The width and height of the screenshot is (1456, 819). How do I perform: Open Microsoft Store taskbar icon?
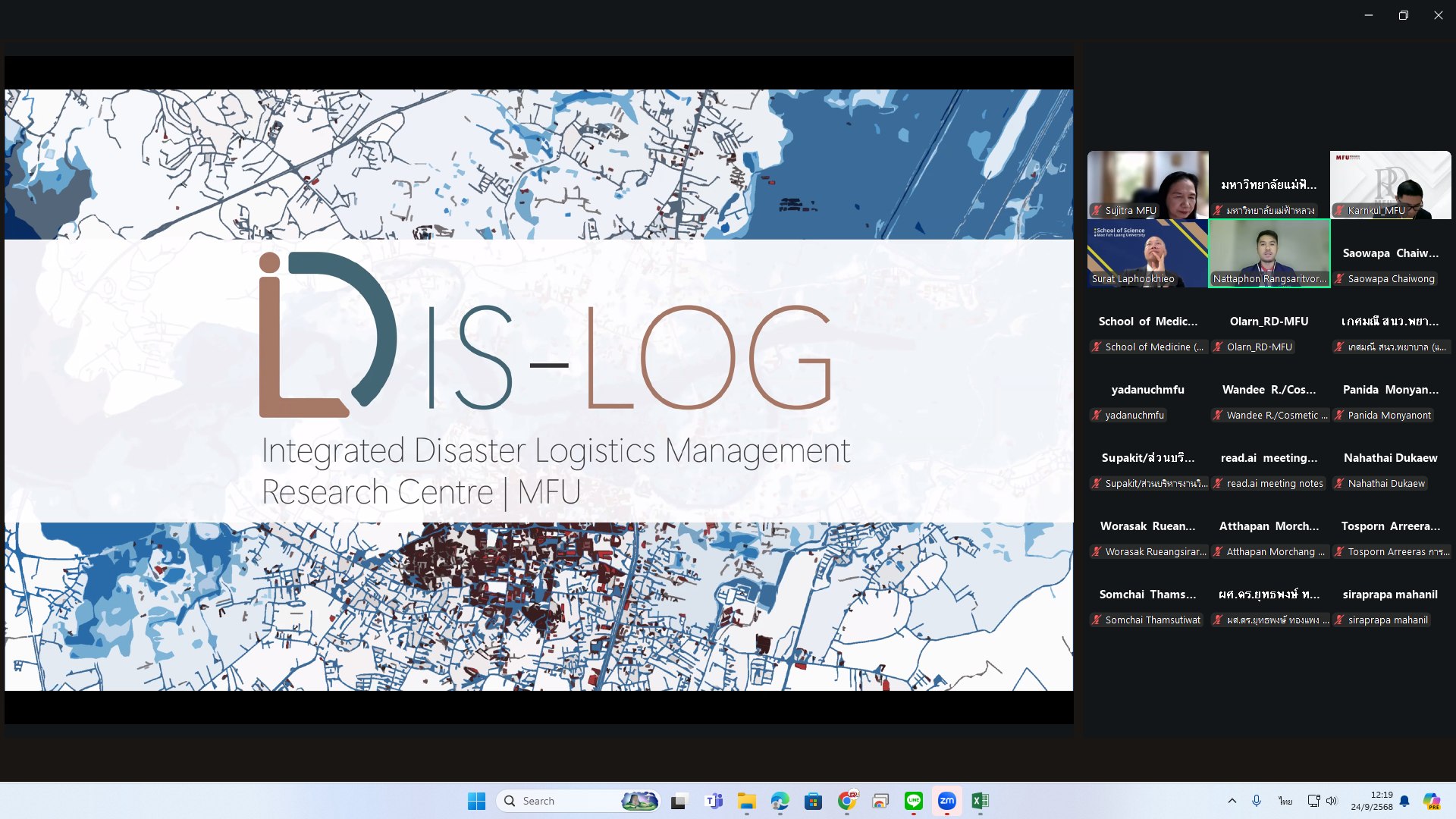(x=813, y=801)
